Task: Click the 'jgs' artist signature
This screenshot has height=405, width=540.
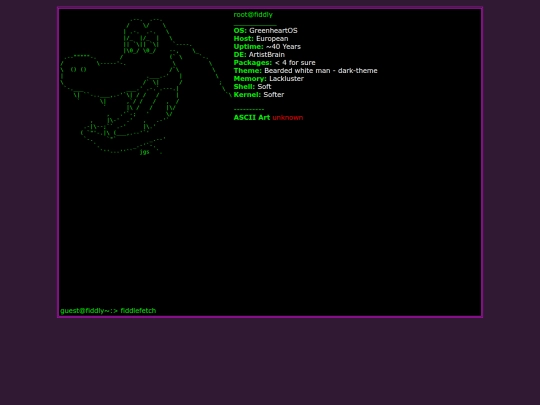Action: (145, 152)
